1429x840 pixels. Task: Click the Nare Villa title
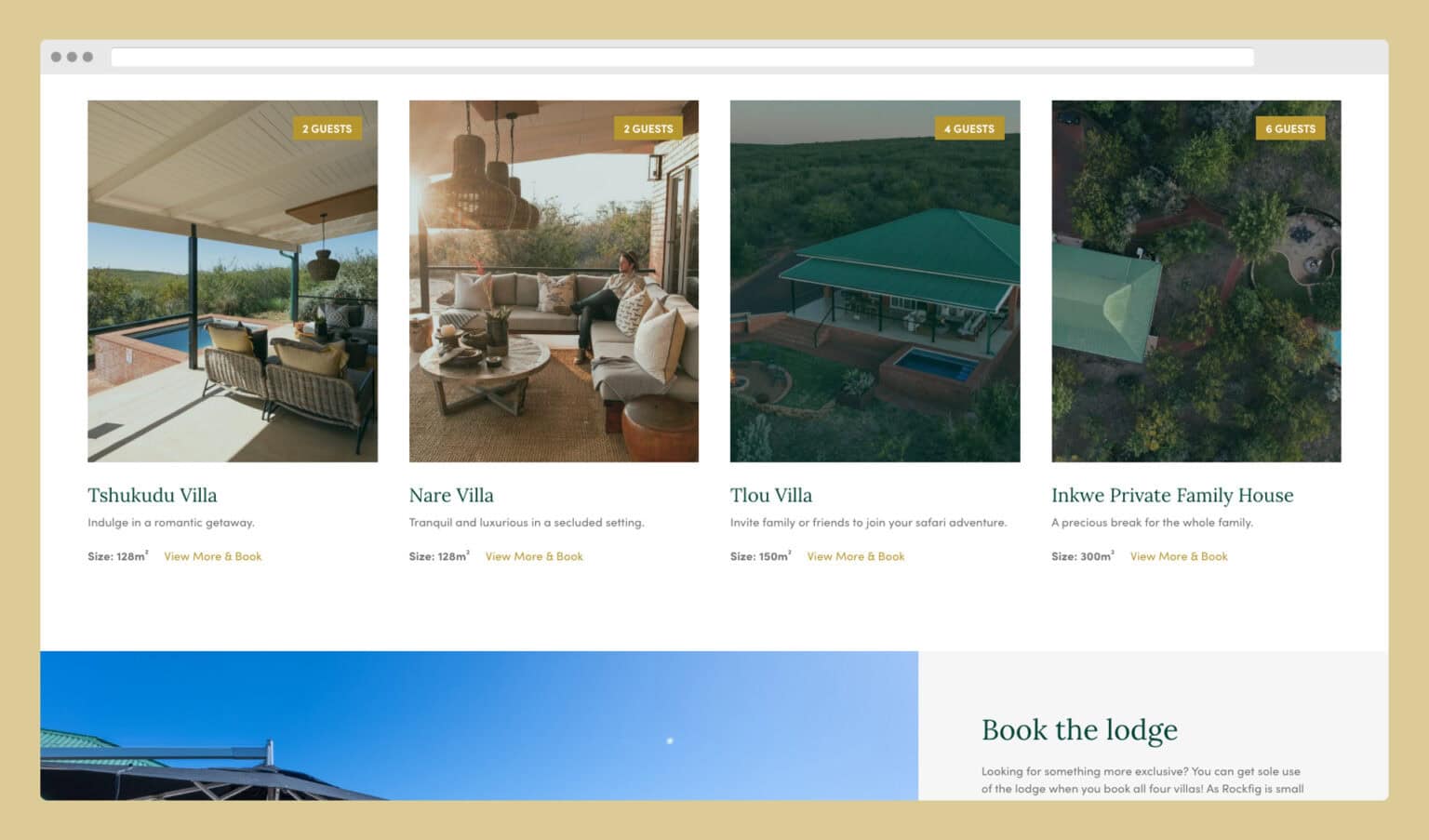(x=451, y=495)
